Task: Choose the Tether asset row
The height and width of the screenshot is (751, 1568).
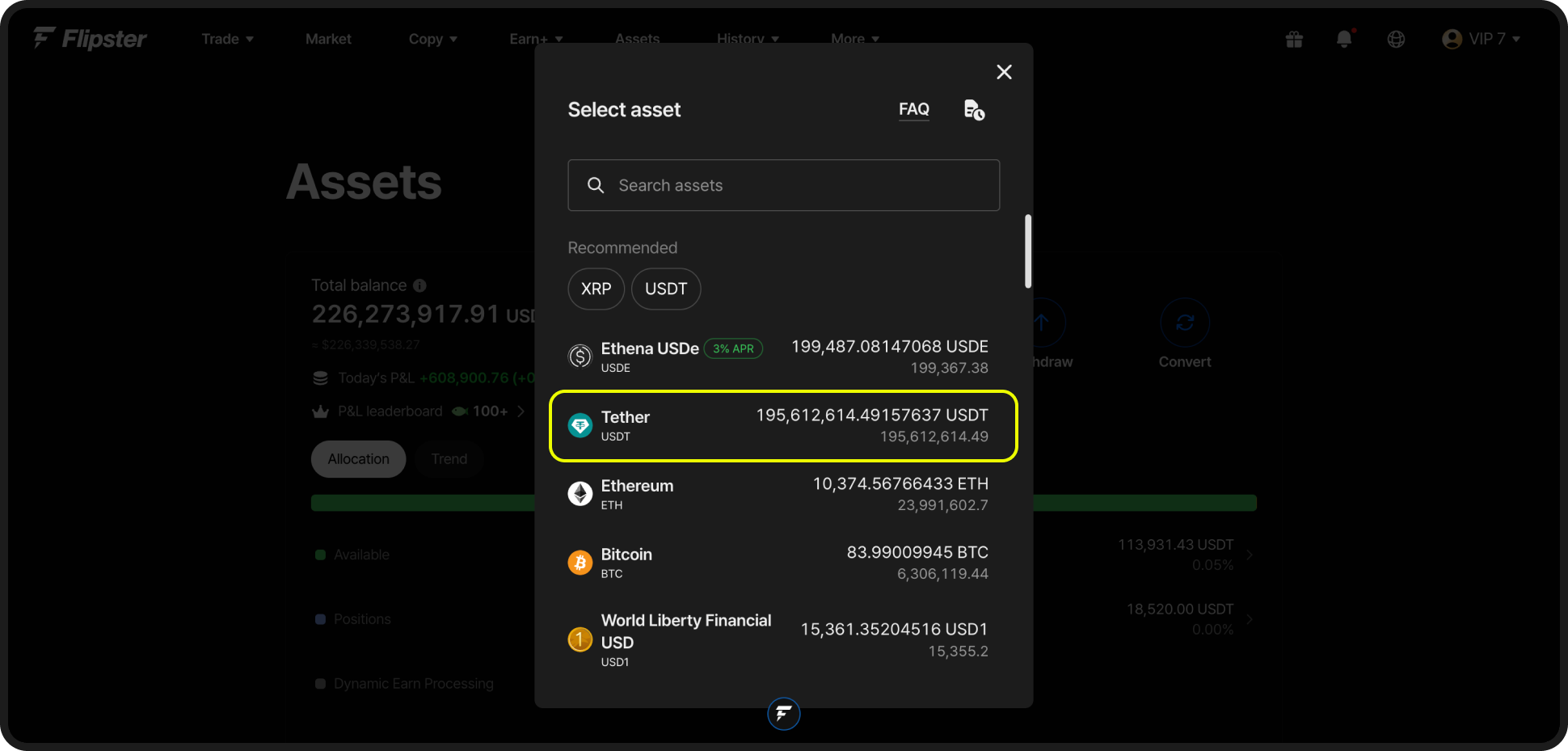Action: (783, 426)
